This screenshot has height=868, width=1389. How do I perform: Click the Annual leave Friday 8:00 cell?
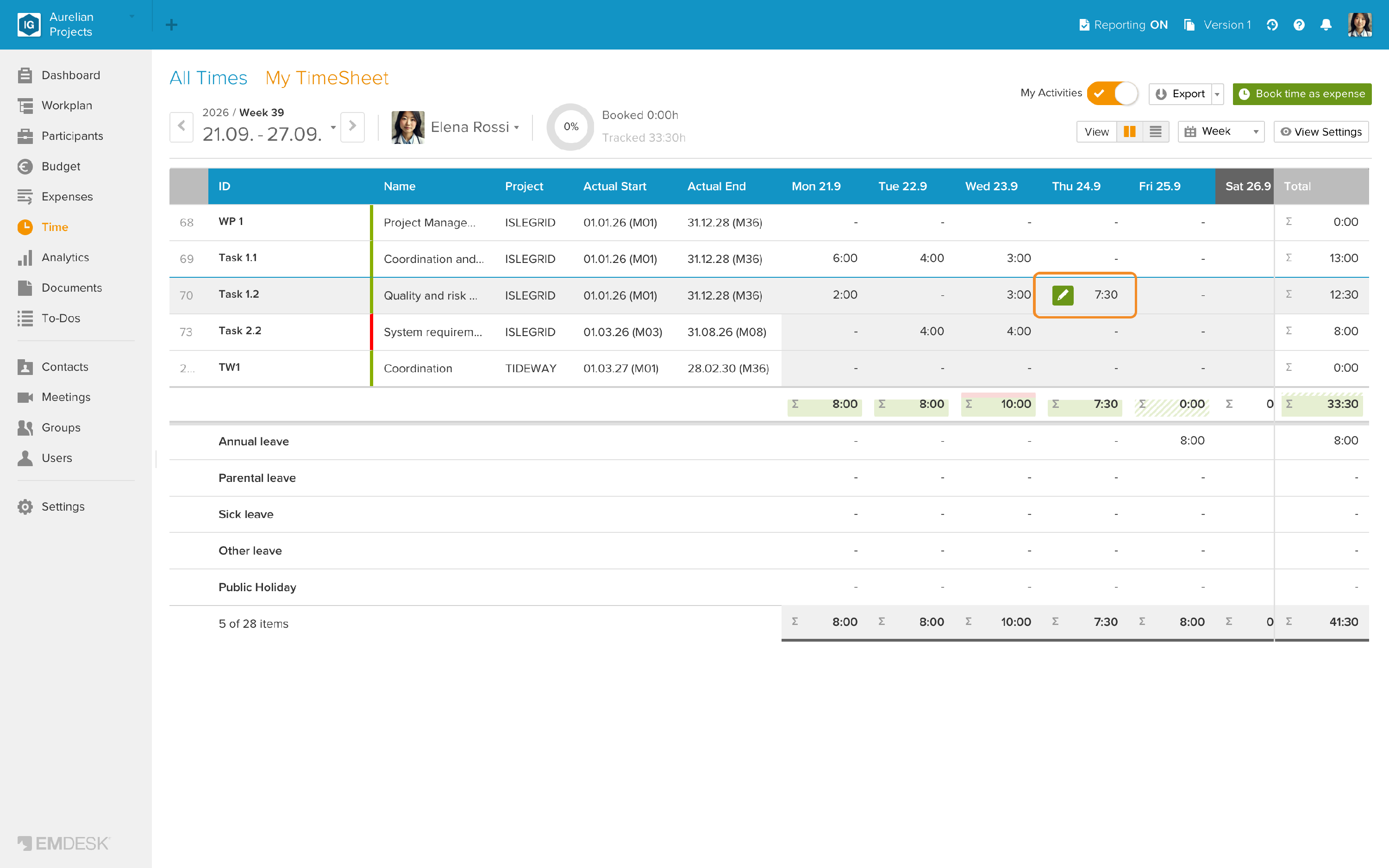point(1173,441)
